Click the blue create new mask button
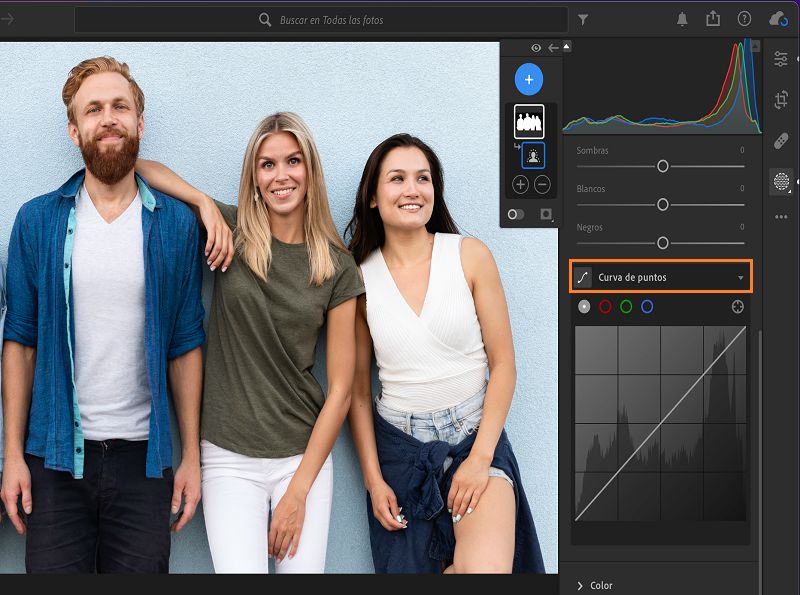 pyautogui.click(x=529, y=79)
